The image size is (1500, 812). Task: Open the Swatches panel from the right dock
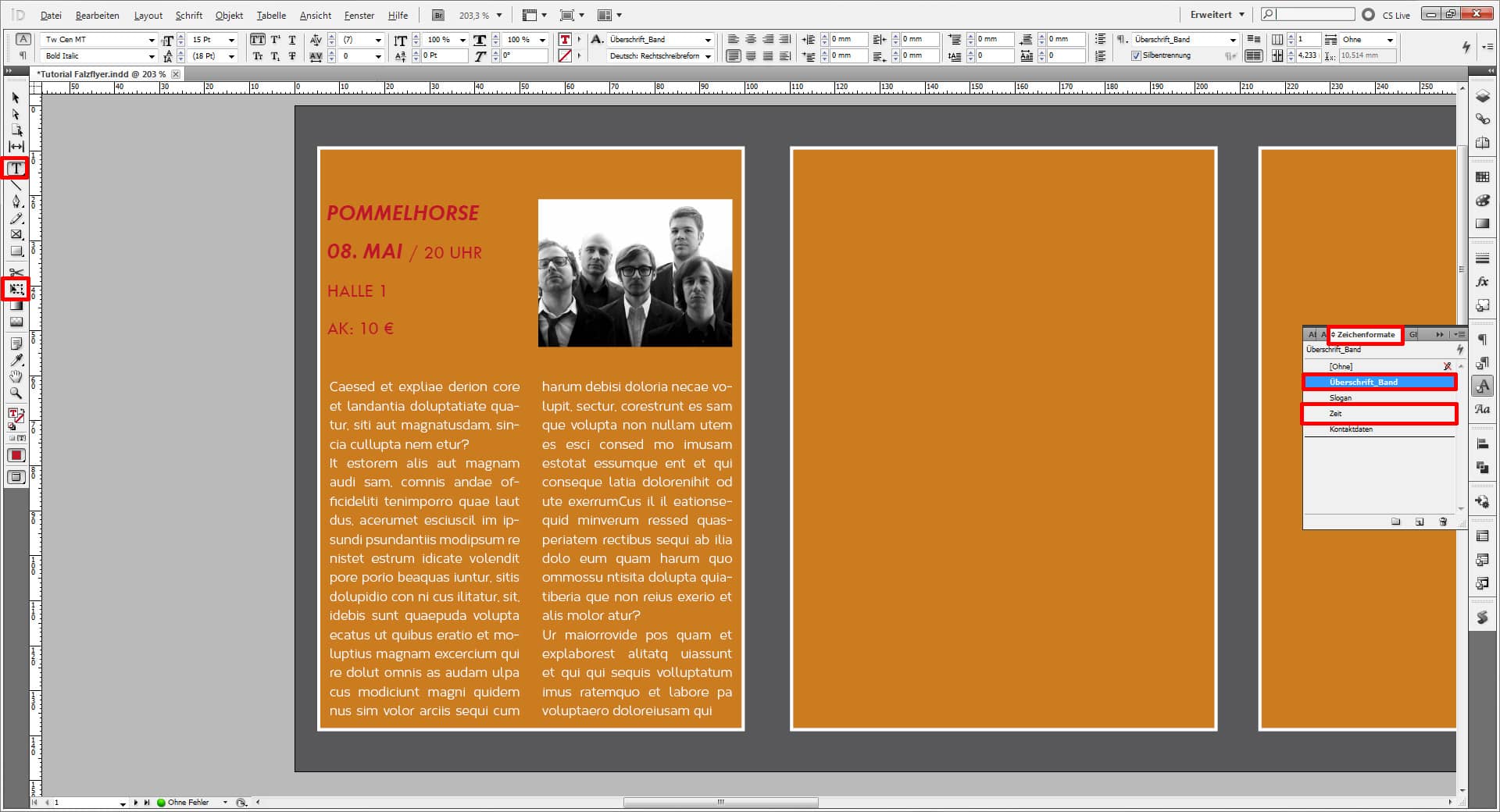(1484, 176)
